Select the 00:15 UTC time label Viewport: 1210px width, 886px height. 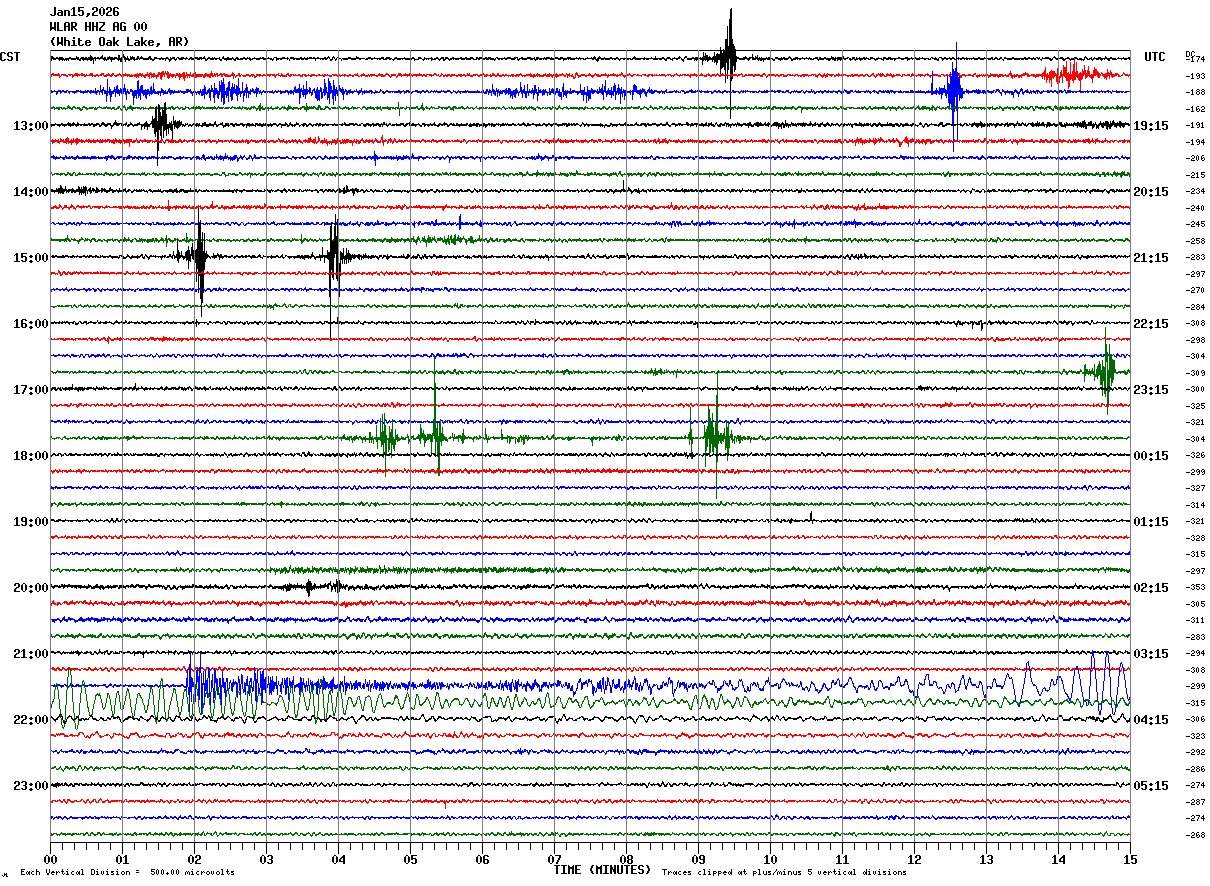[1151, 456]
